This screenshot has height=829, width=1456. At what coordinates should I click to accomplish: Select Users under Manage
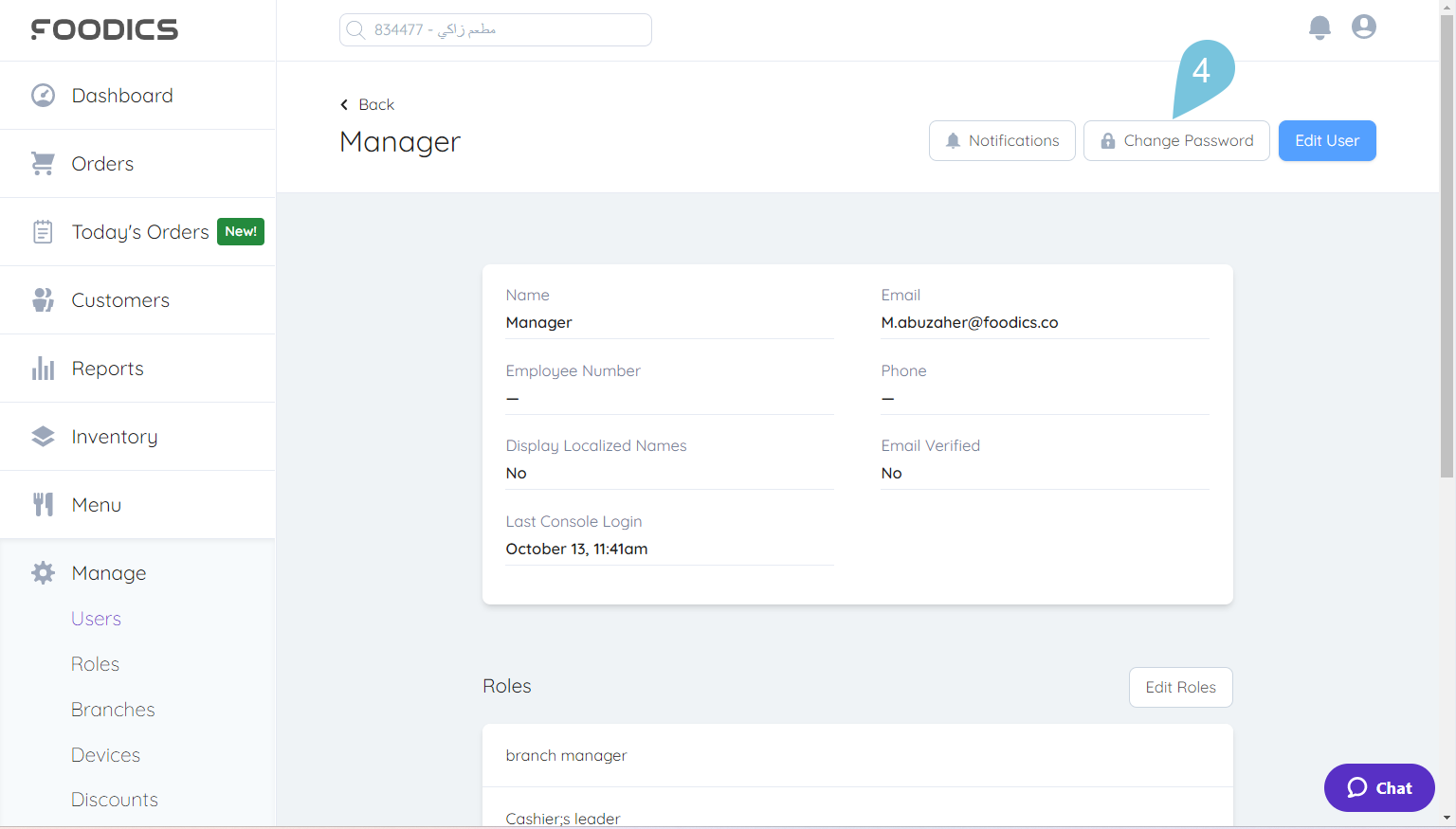(x=96, y=619)
